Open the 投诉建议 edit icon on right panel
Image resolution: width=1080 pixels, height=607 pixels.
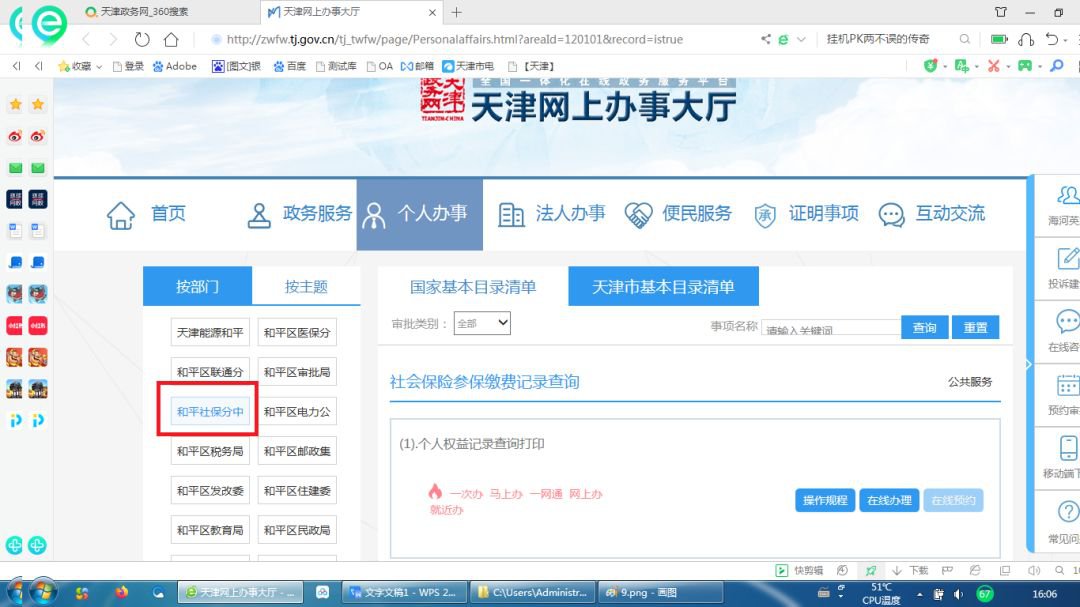point(1068,260)
